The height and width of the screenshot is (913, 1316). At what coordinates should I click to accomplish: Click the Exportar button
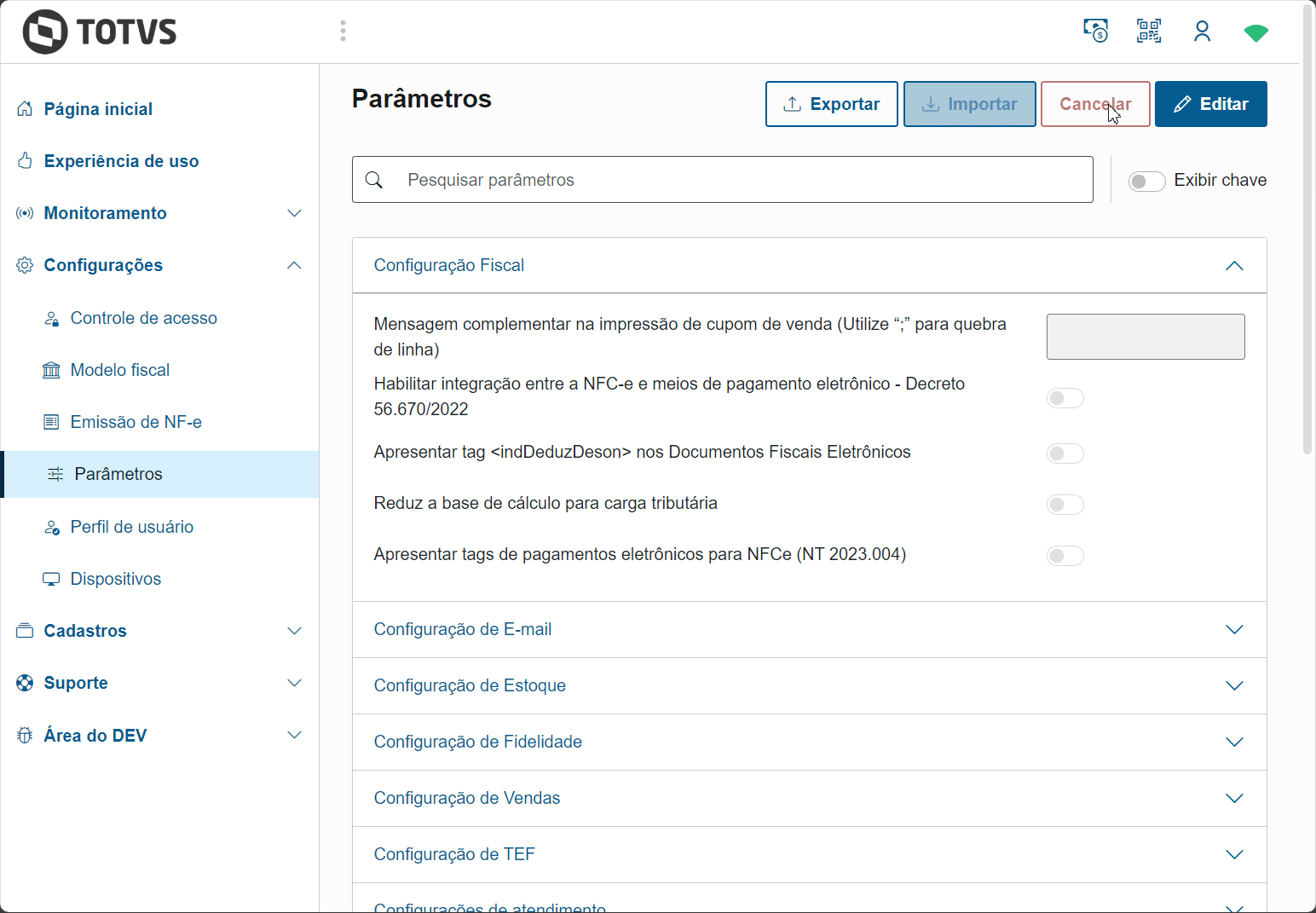[831, 104]
